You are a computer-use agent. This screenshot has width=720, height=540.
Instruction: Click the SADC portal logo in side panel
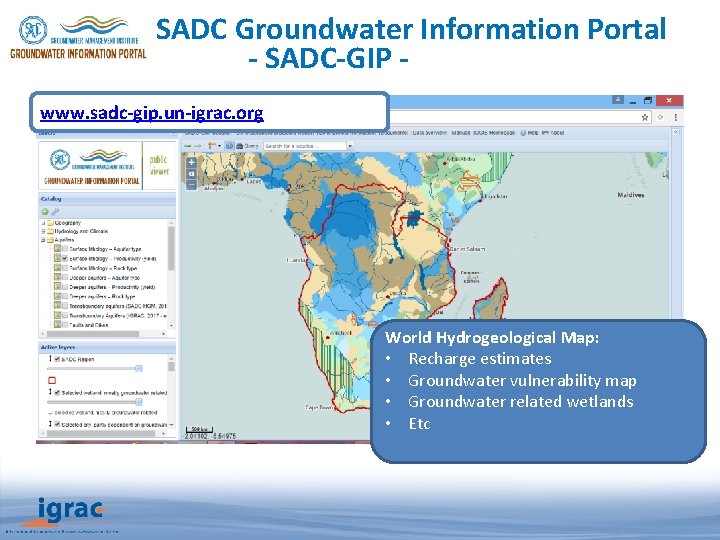91,166
